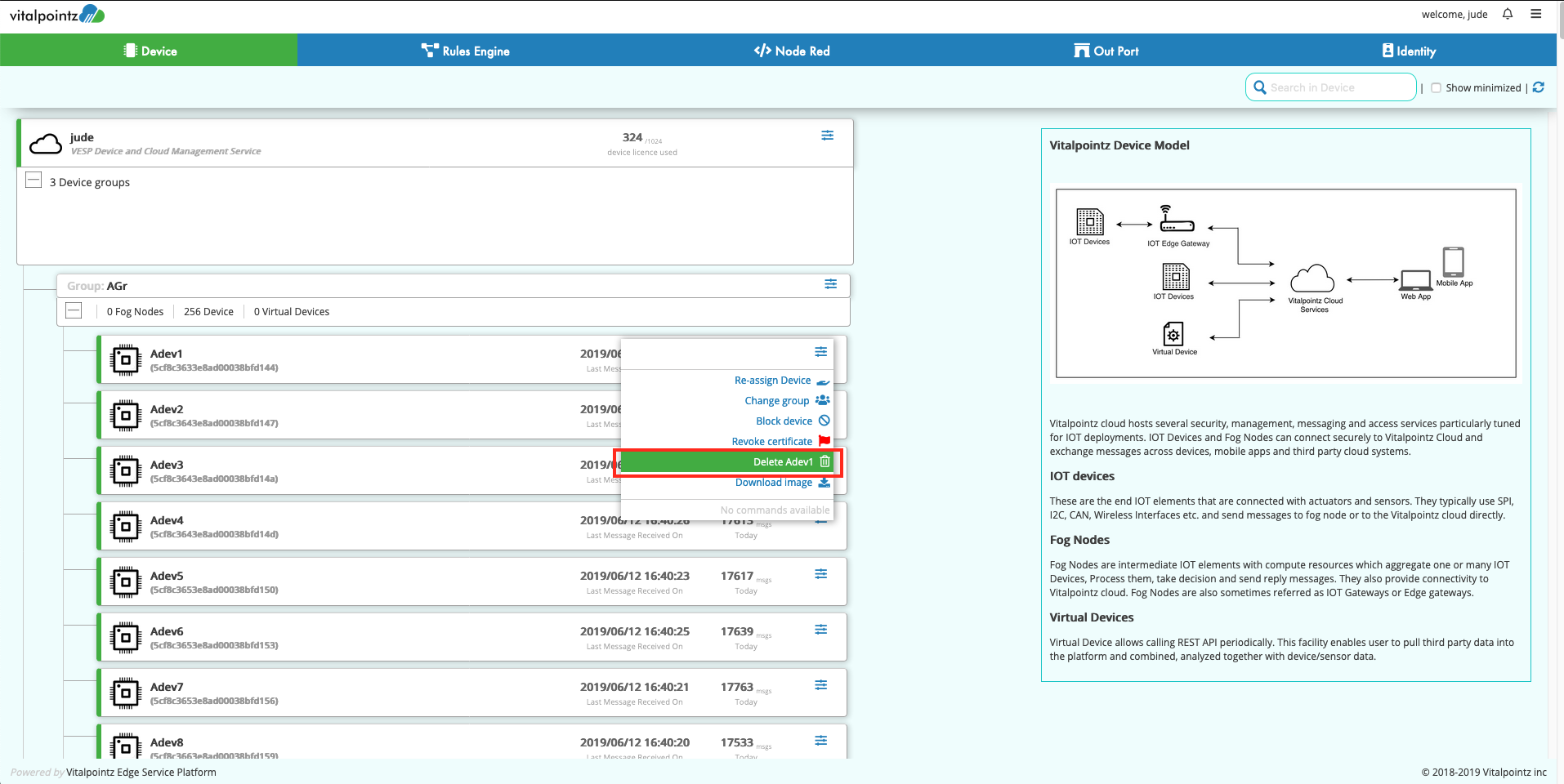Click the Adev6 chip icon
This screenshot has height=784, width=1564.
pos(126,637)
